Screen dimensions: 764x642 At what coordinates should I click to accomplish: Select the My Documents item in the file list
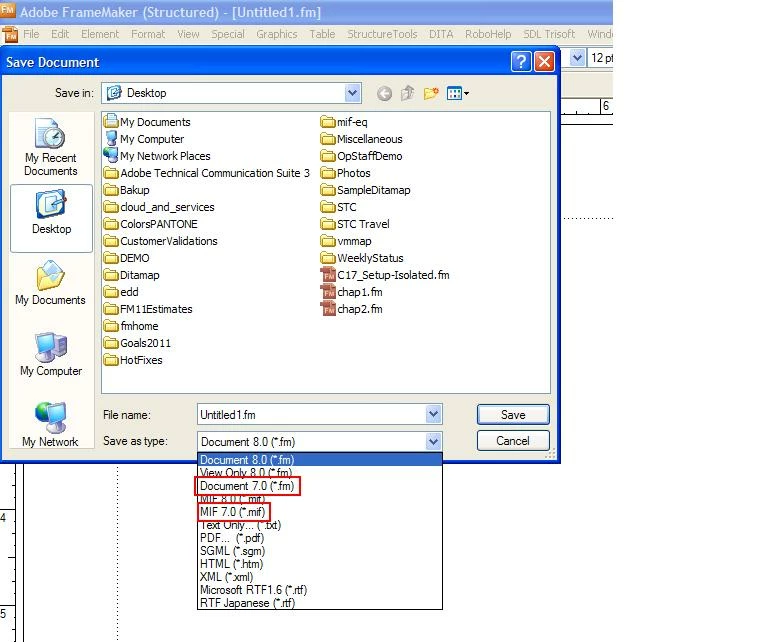[x=147, y=122]
